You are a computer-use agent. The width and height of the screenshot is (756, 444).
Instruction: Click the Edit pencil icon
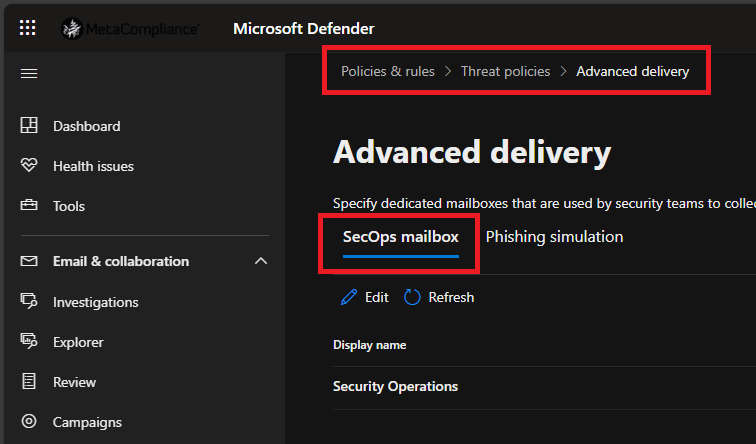click(349, 297)
